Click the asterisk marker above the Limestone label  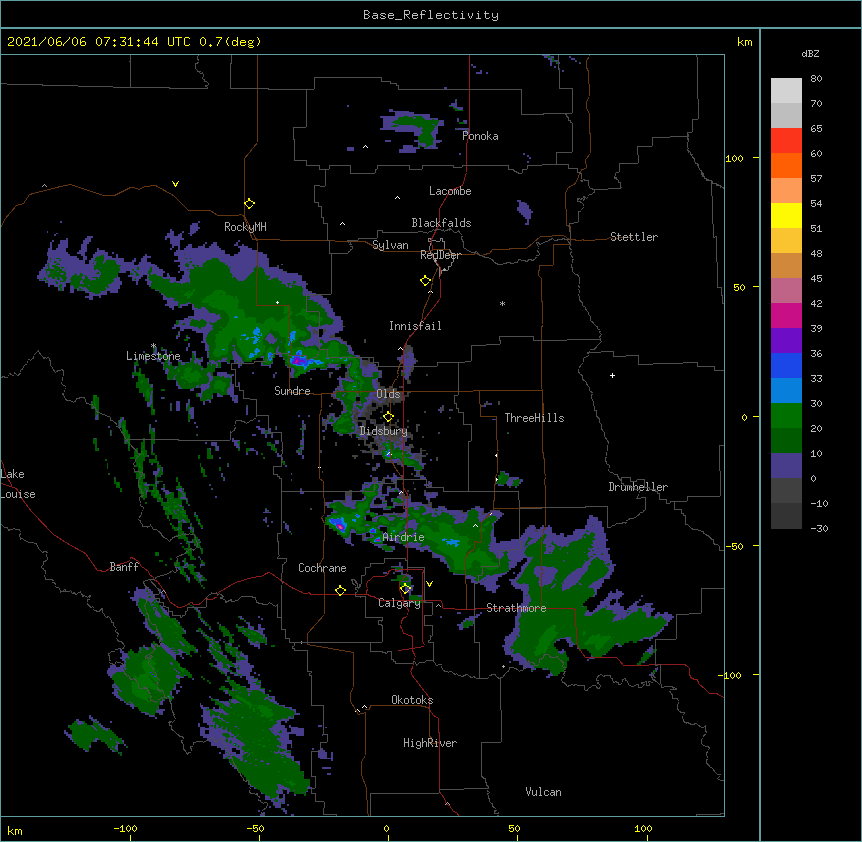154,346
